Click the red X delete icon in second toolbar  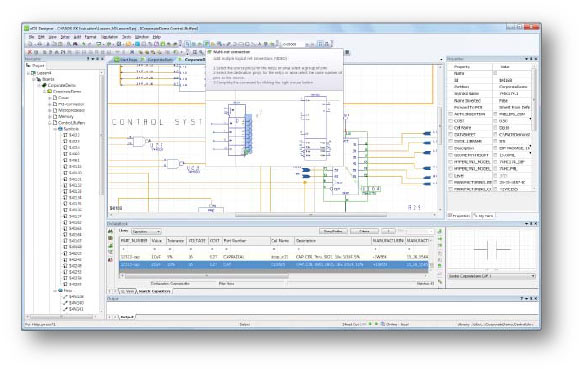(x=30, y=52)
